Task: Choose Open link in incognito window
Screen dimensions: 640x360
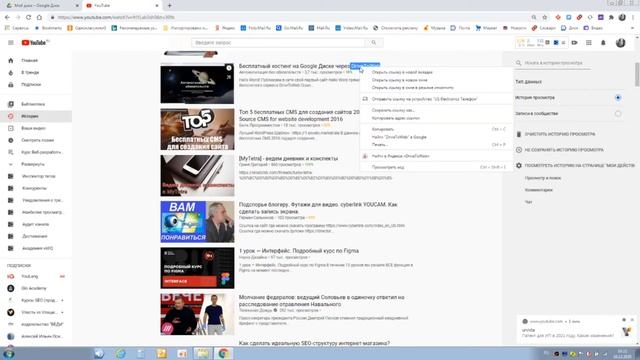Action: tap(436, 88)
